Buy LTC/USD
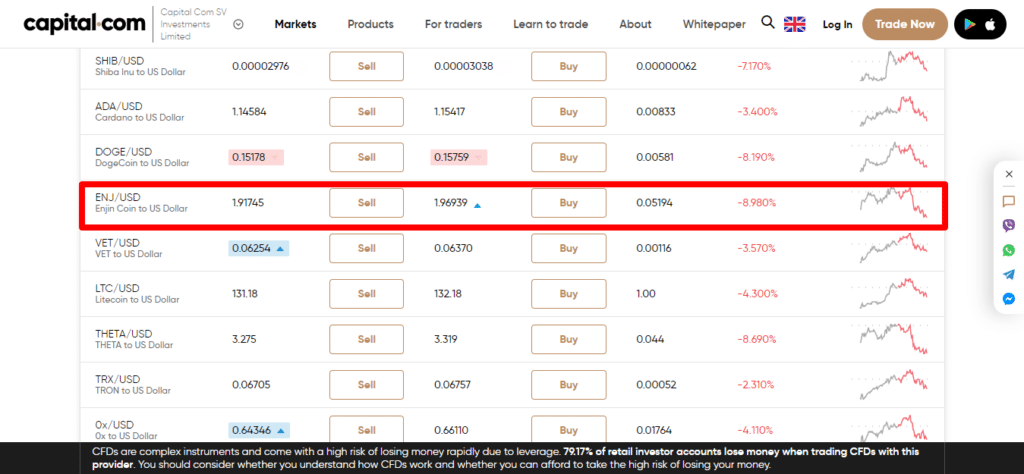 click(x=569, y=294)
